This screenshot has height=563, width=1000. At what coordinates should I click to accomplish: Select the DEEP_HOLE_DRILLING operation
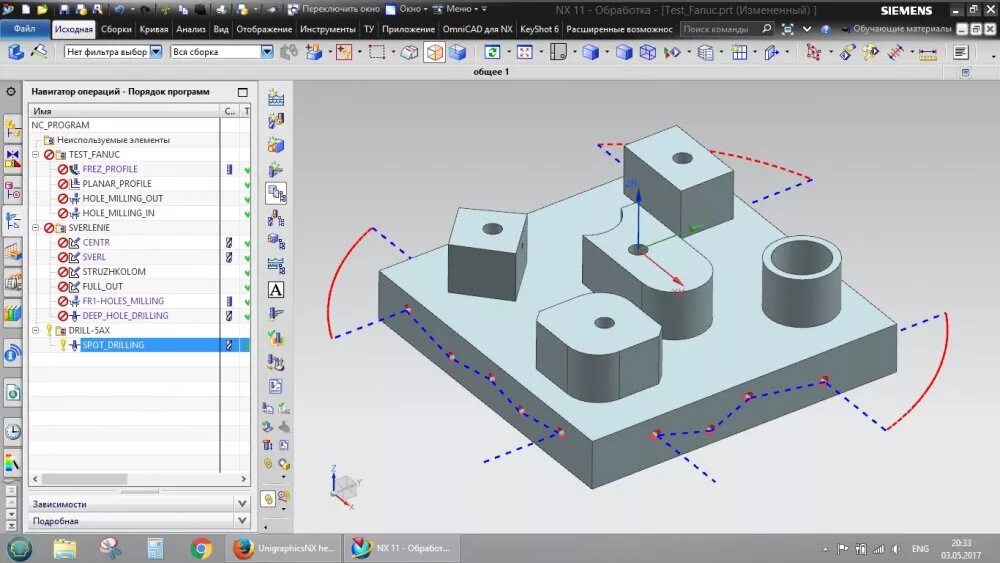click(x=125, y=316)
